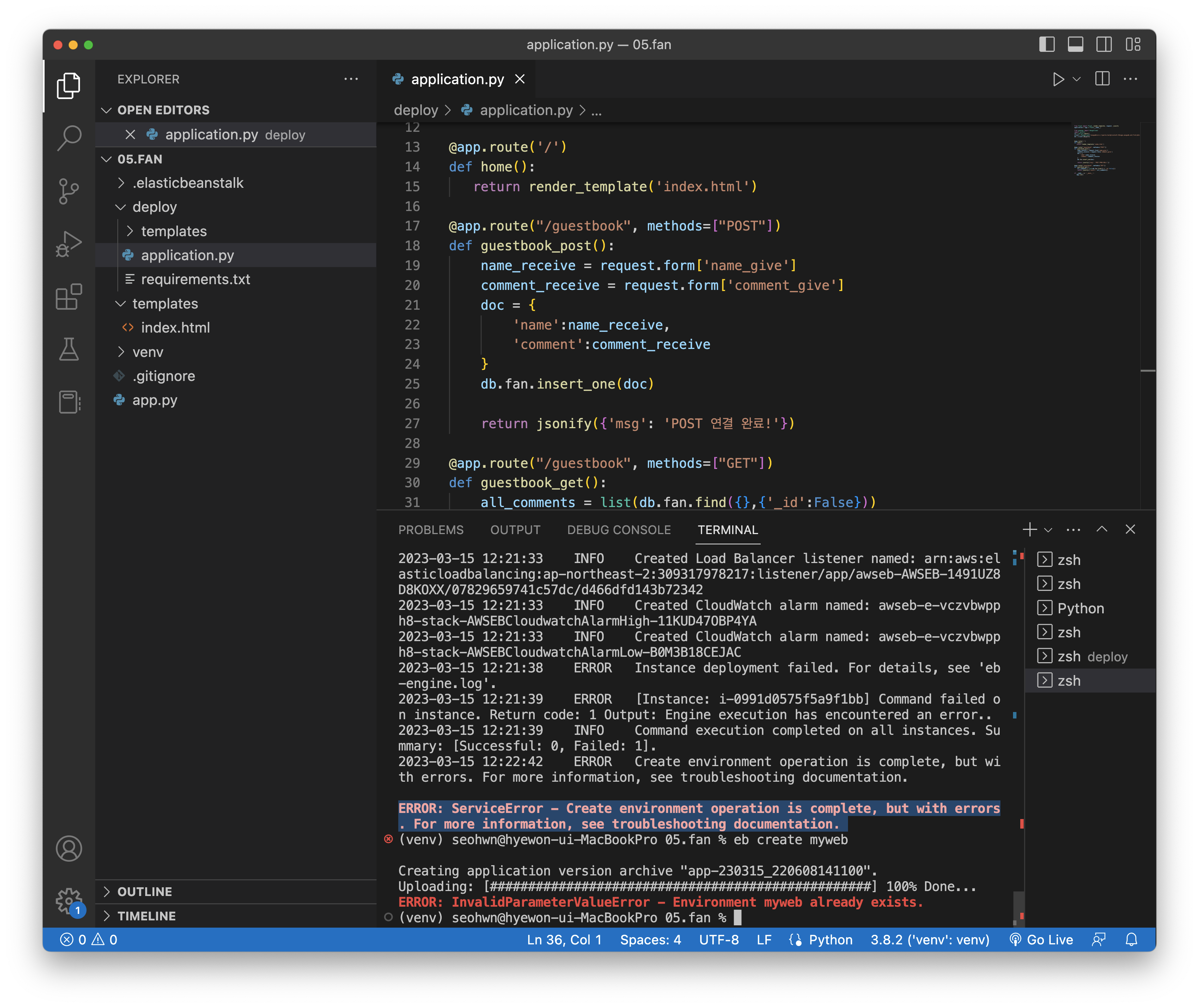Create a new terminal with plus
The height and width of the screenshot is (1008, 1199).
[x=1029, y=530]
